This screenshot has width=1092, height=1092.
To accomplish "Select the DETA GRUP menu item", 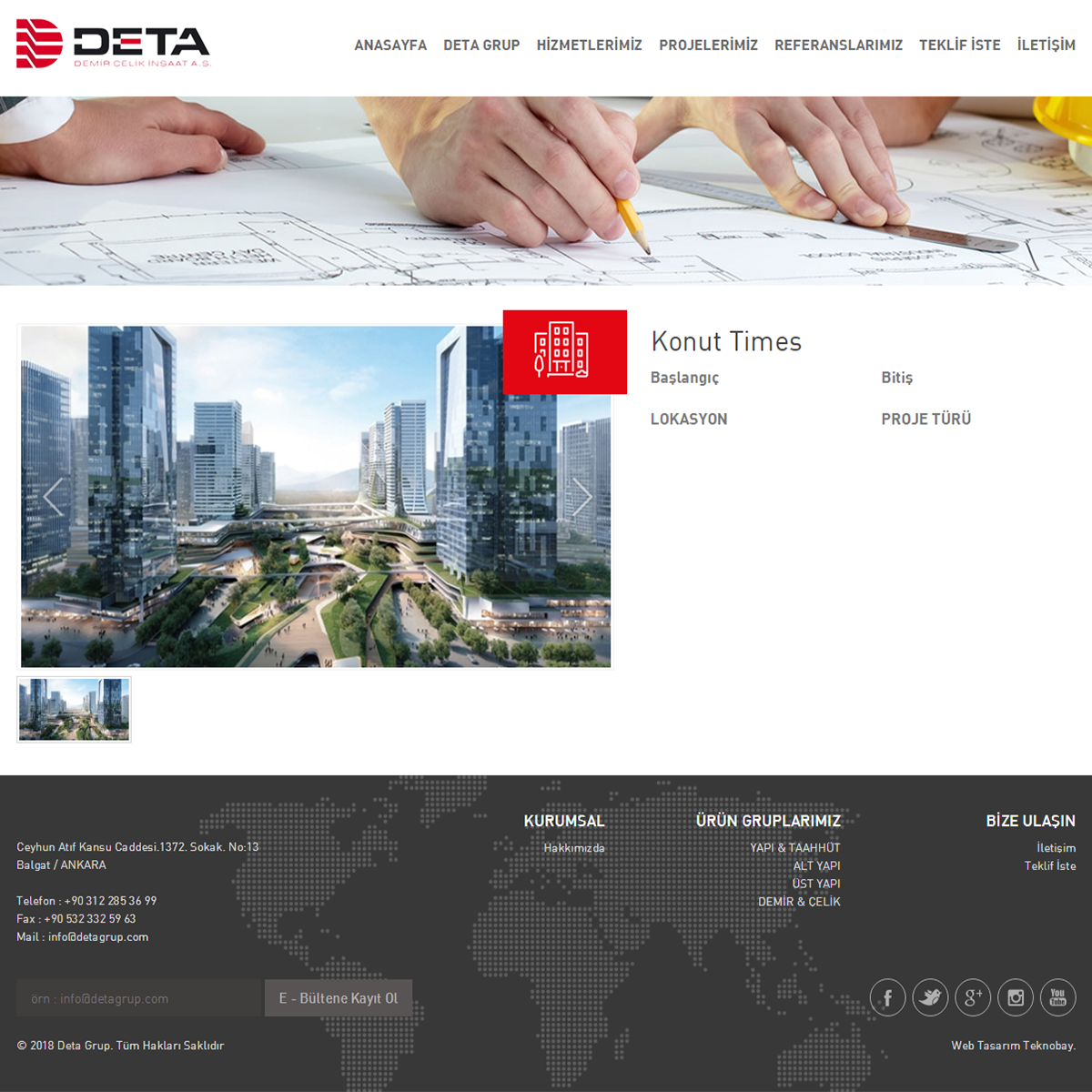I will (x=481, y=45).
